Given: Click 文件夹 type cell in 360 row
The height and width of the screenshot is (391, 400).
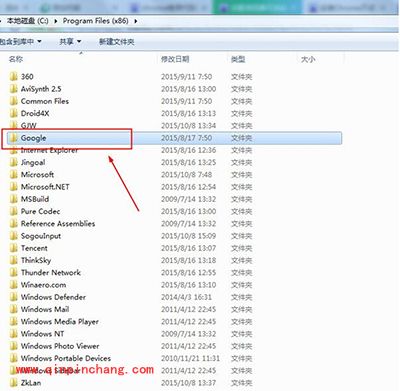Looking at the screenshot, I should tap(242, 77).
